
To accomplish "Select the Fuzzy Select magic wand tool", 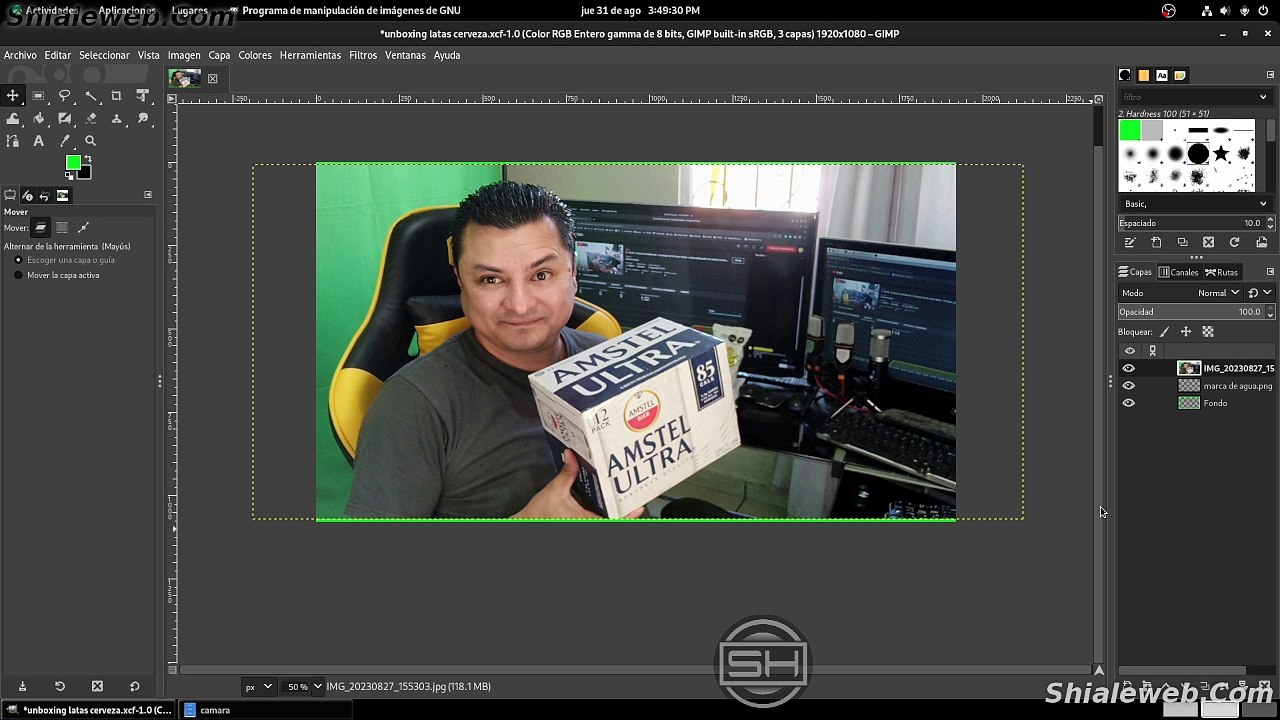I will (91, 96).
